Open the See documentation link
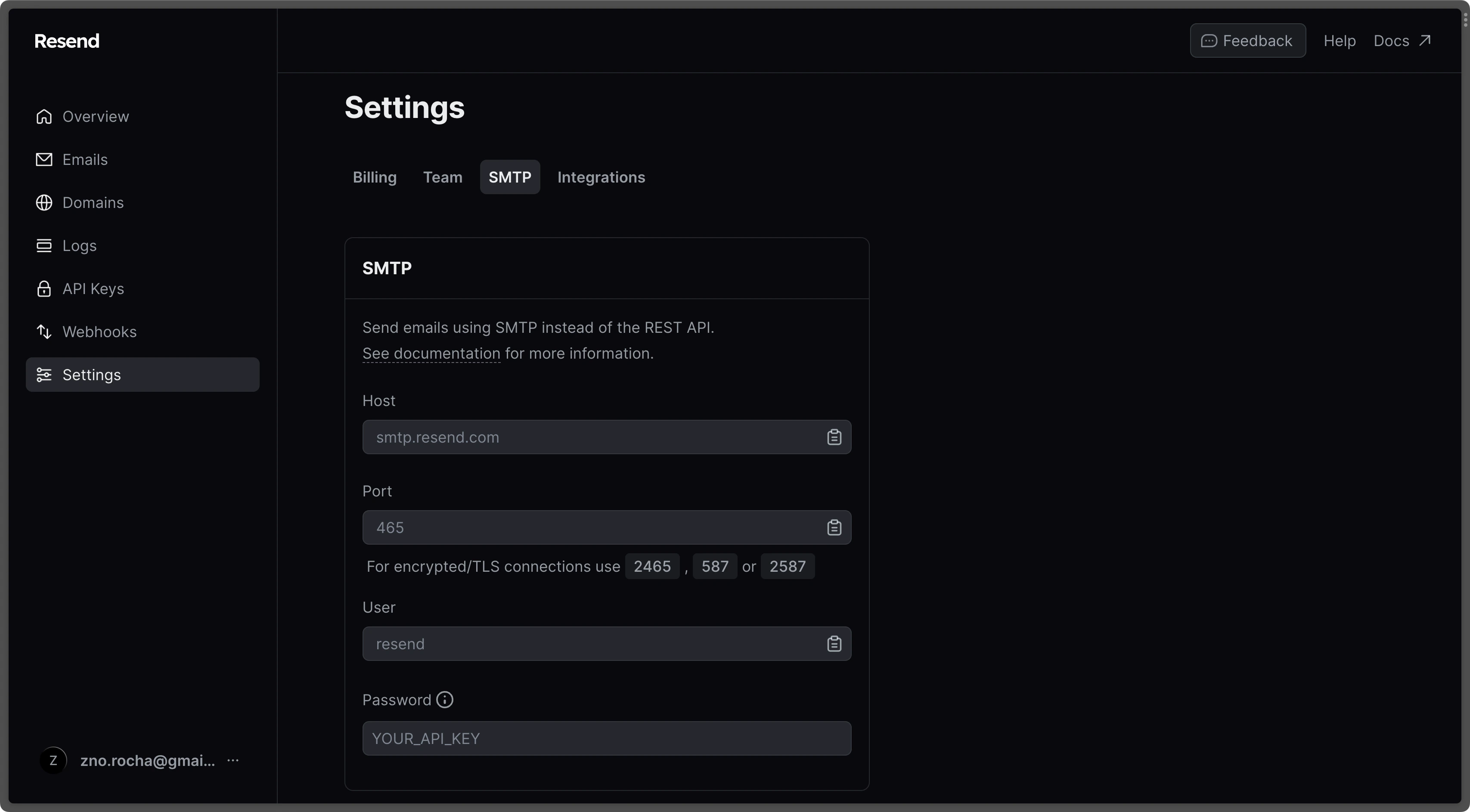Image resolution: width=1470 pixels, height=812 pixels. coord(431,353)
